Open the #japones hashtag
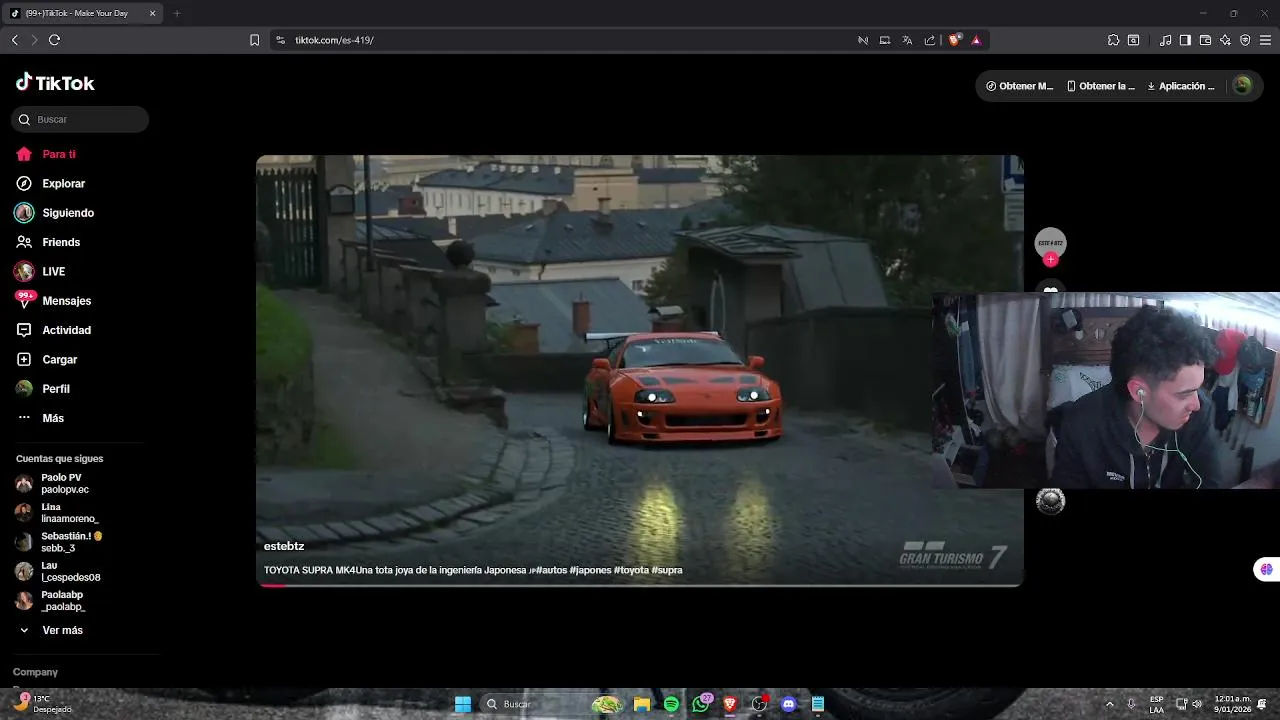The height and width of the screenshot is (720, 1280). click(590, 570)
